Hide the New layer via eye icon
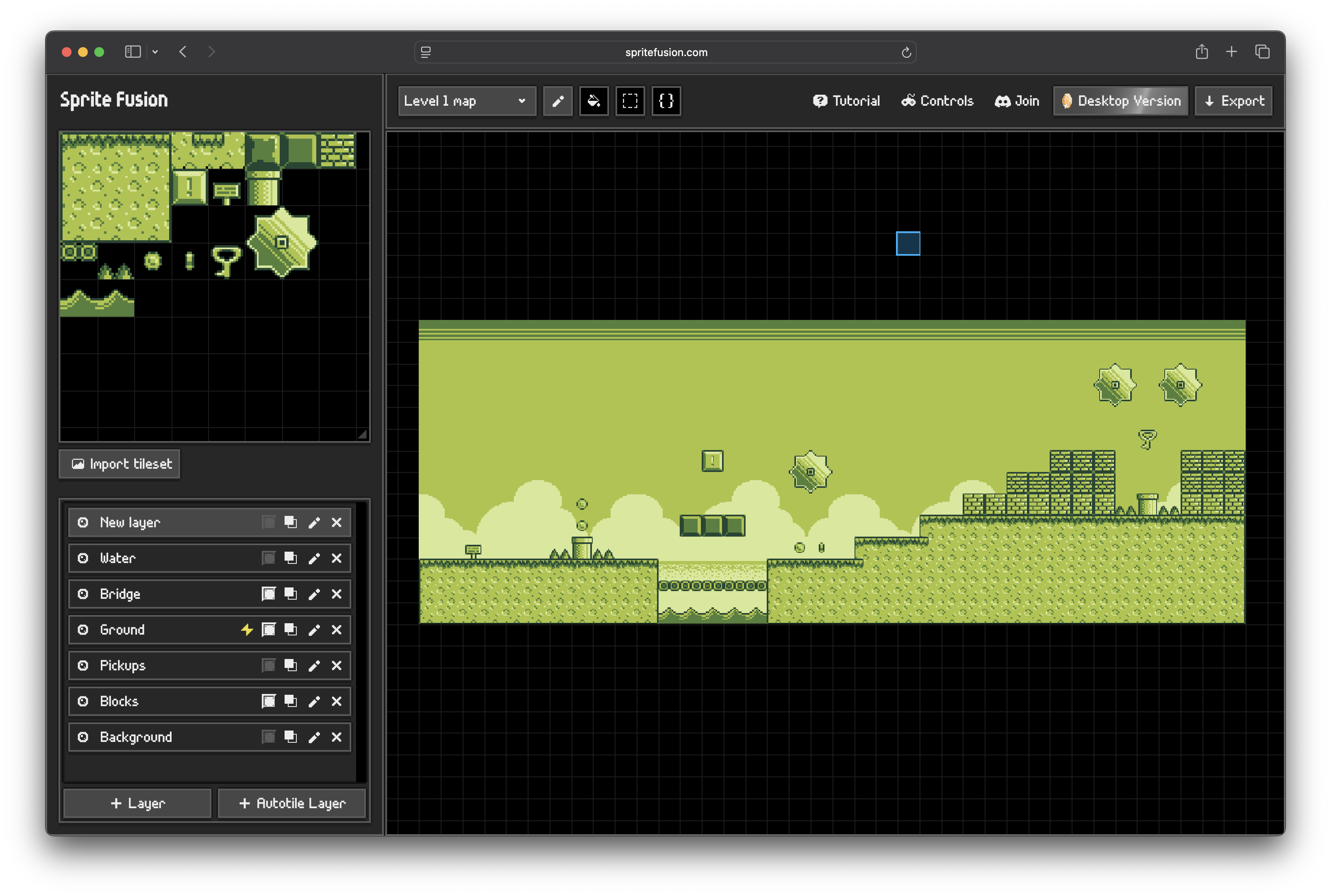The image size is (1331, 896). coord(83,522)
